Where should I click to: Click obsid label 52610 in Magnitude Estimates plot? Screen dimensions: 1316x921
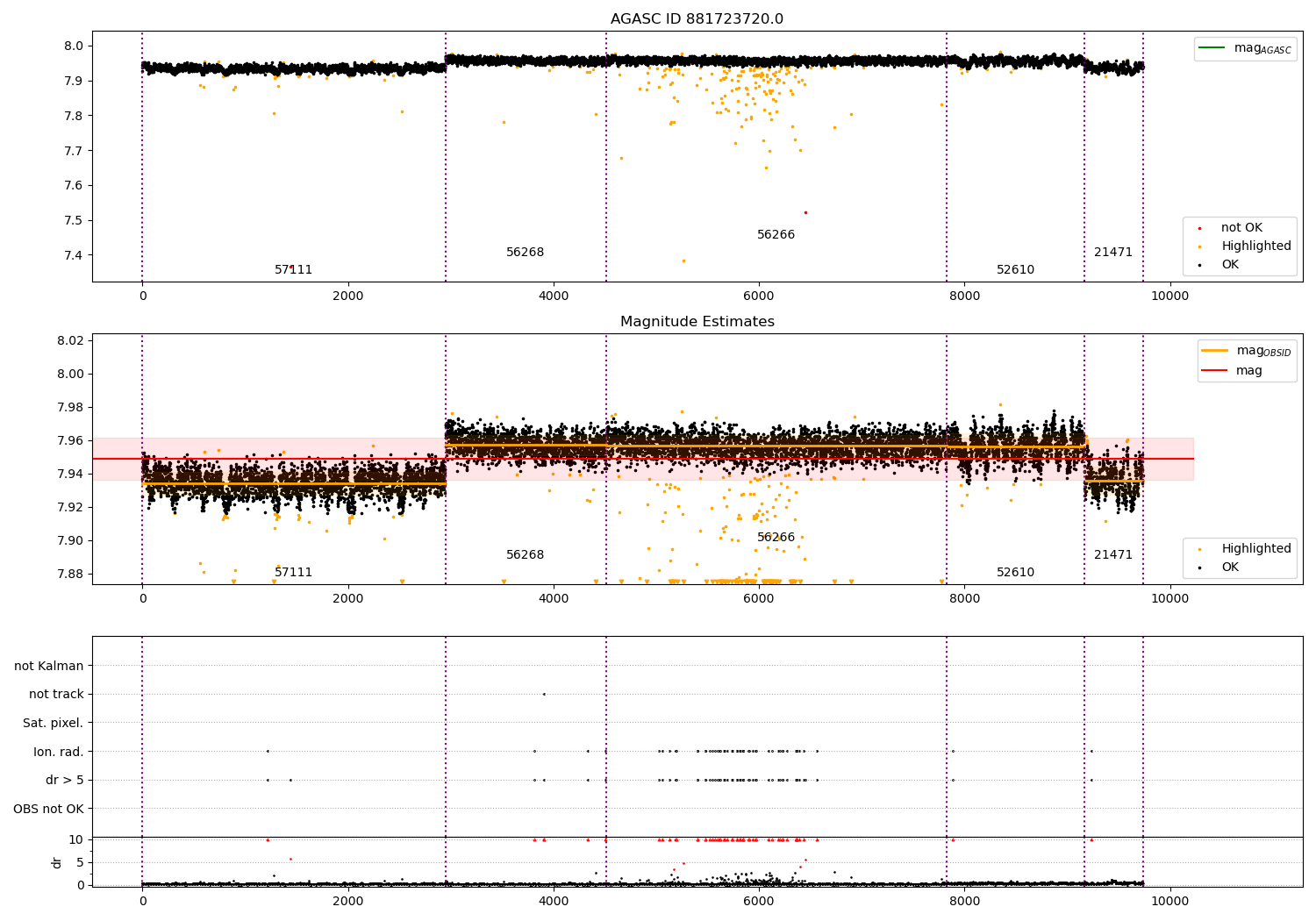tap(1015, 573)
